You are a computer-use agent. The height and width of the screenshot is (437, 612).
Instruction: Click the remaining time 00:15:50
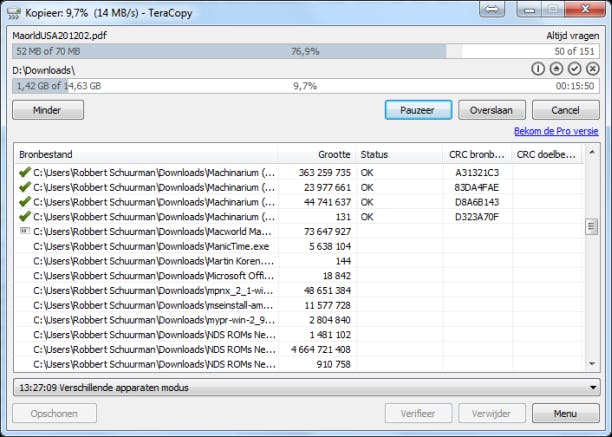tap(575, 86)
